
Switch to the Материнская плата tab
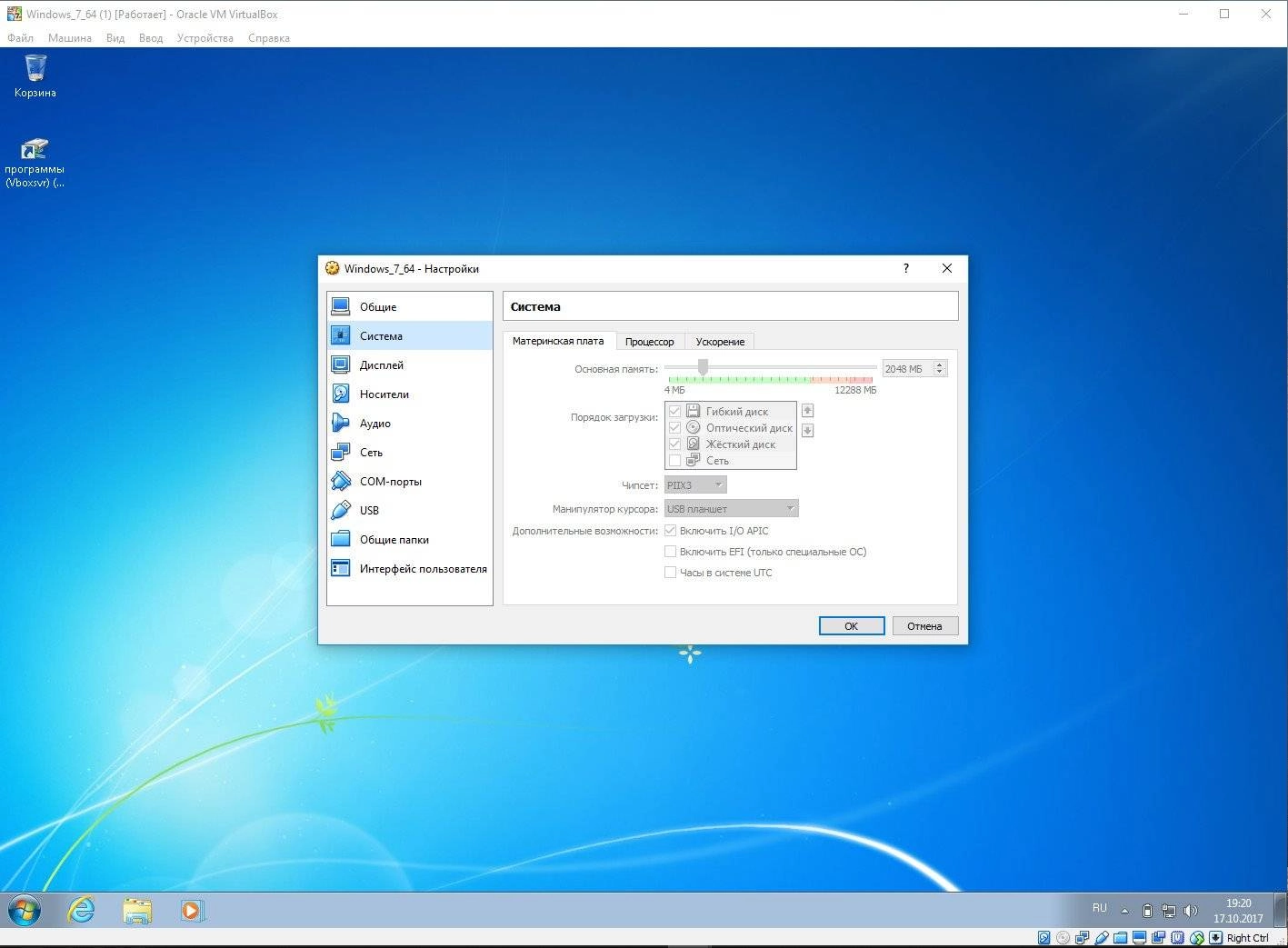click(558, 341)
